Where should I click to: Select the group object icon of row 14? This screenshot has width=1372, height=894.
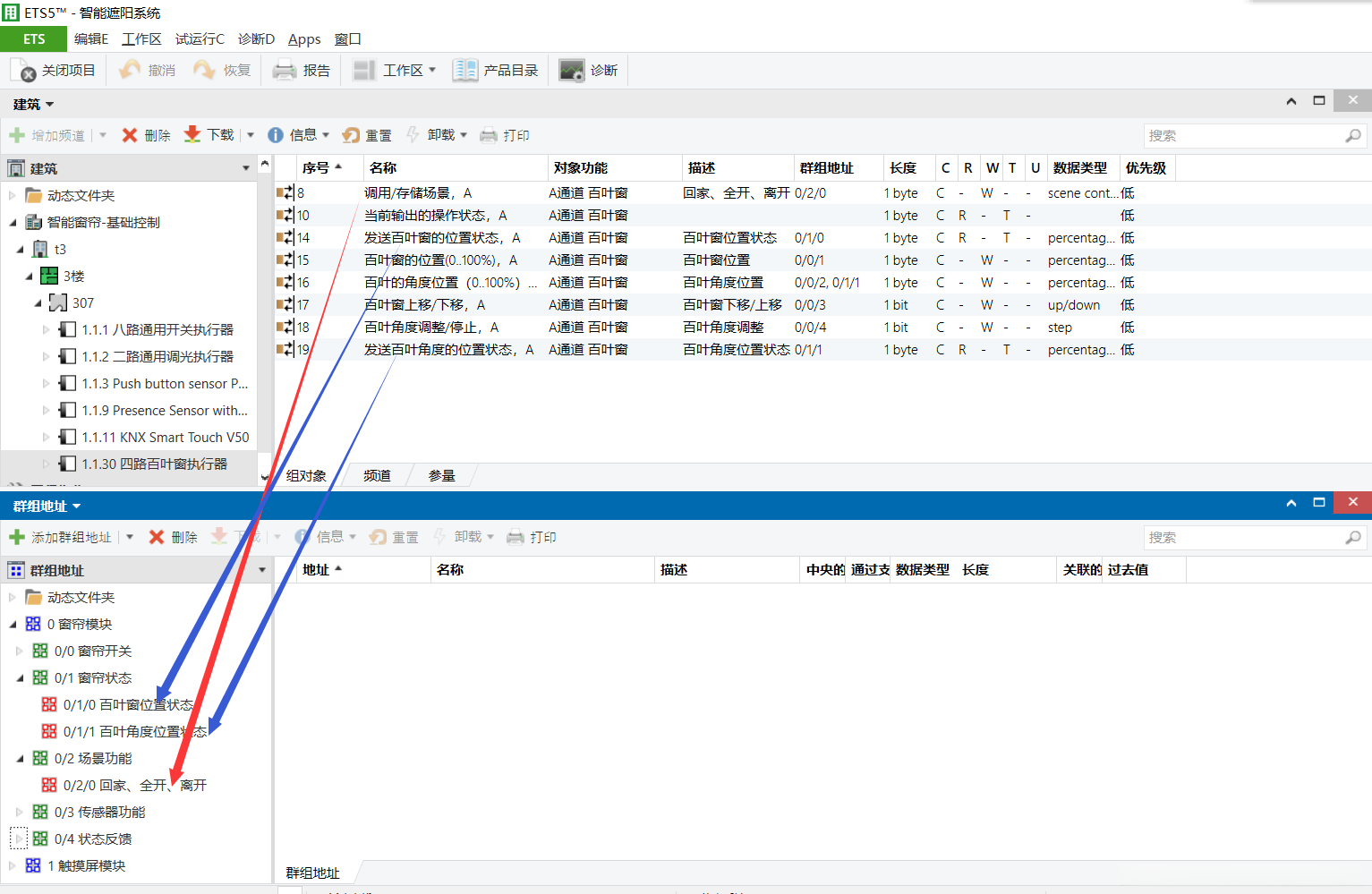click(285, 237)
